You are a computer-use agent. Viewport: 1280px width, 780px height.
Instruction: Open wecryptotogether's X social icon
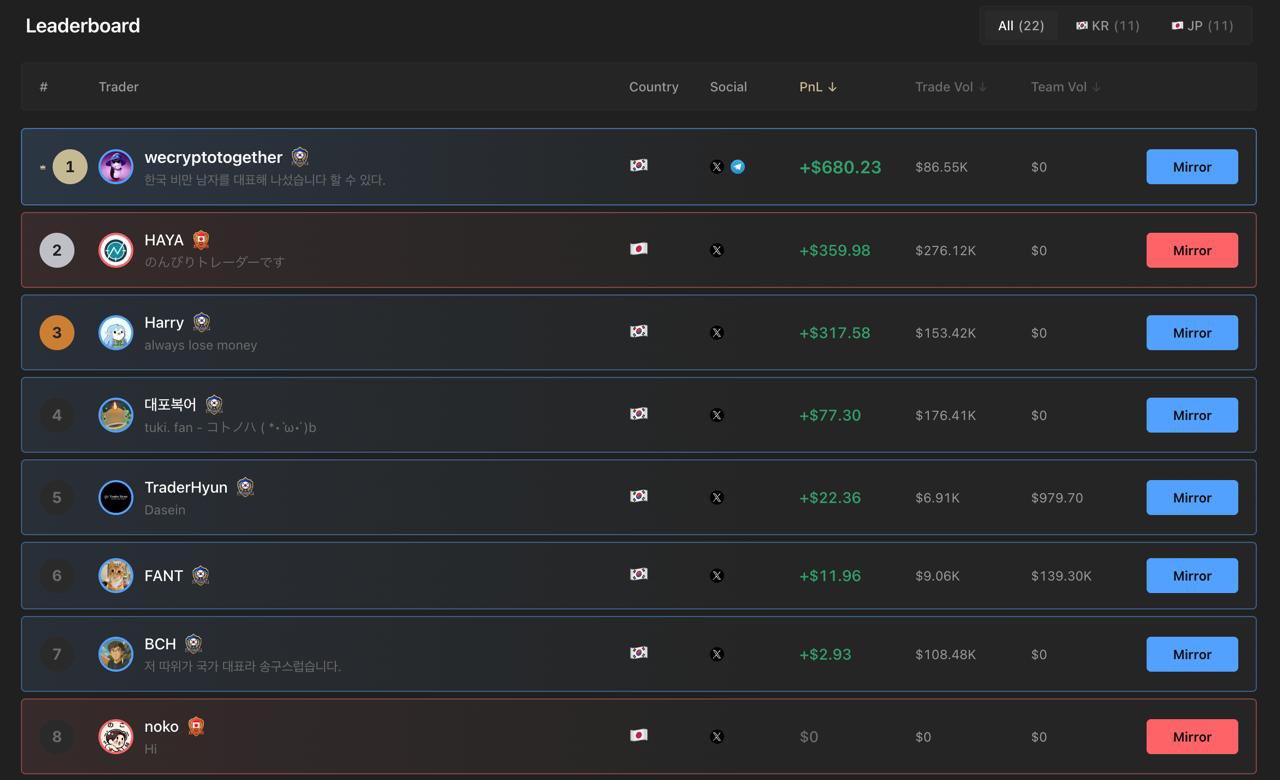(x=716, y=167)
